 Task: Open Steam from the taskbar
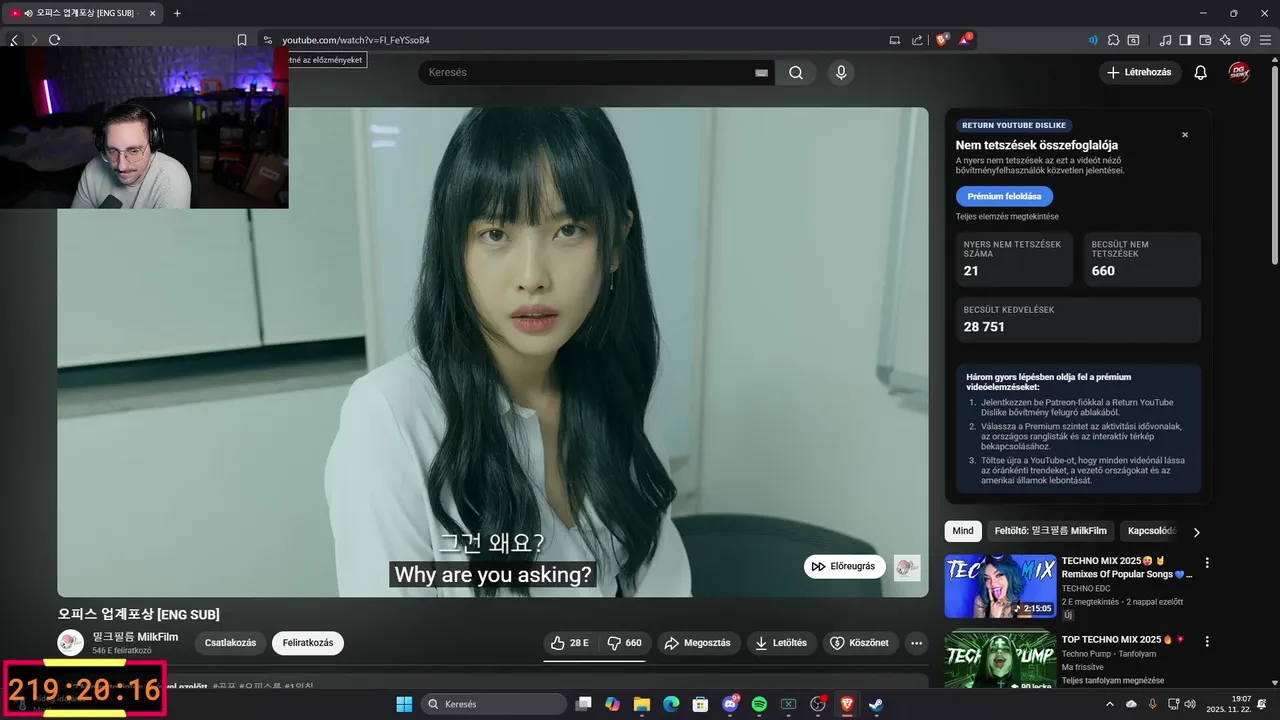pos(876,704)
